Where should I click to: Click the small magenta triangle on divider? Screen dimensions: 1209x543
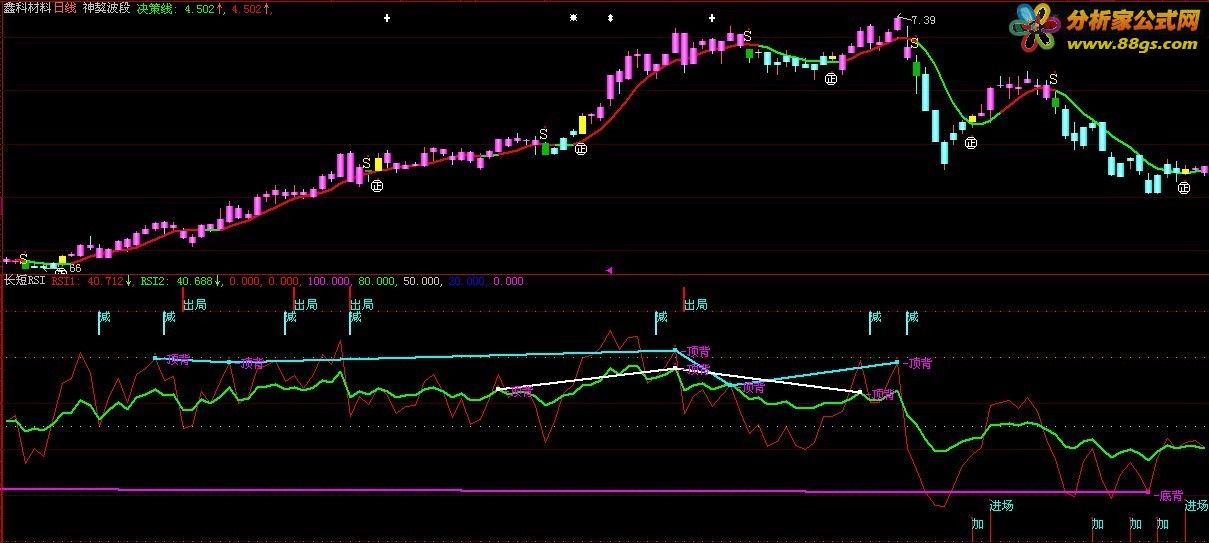point(609,270)
